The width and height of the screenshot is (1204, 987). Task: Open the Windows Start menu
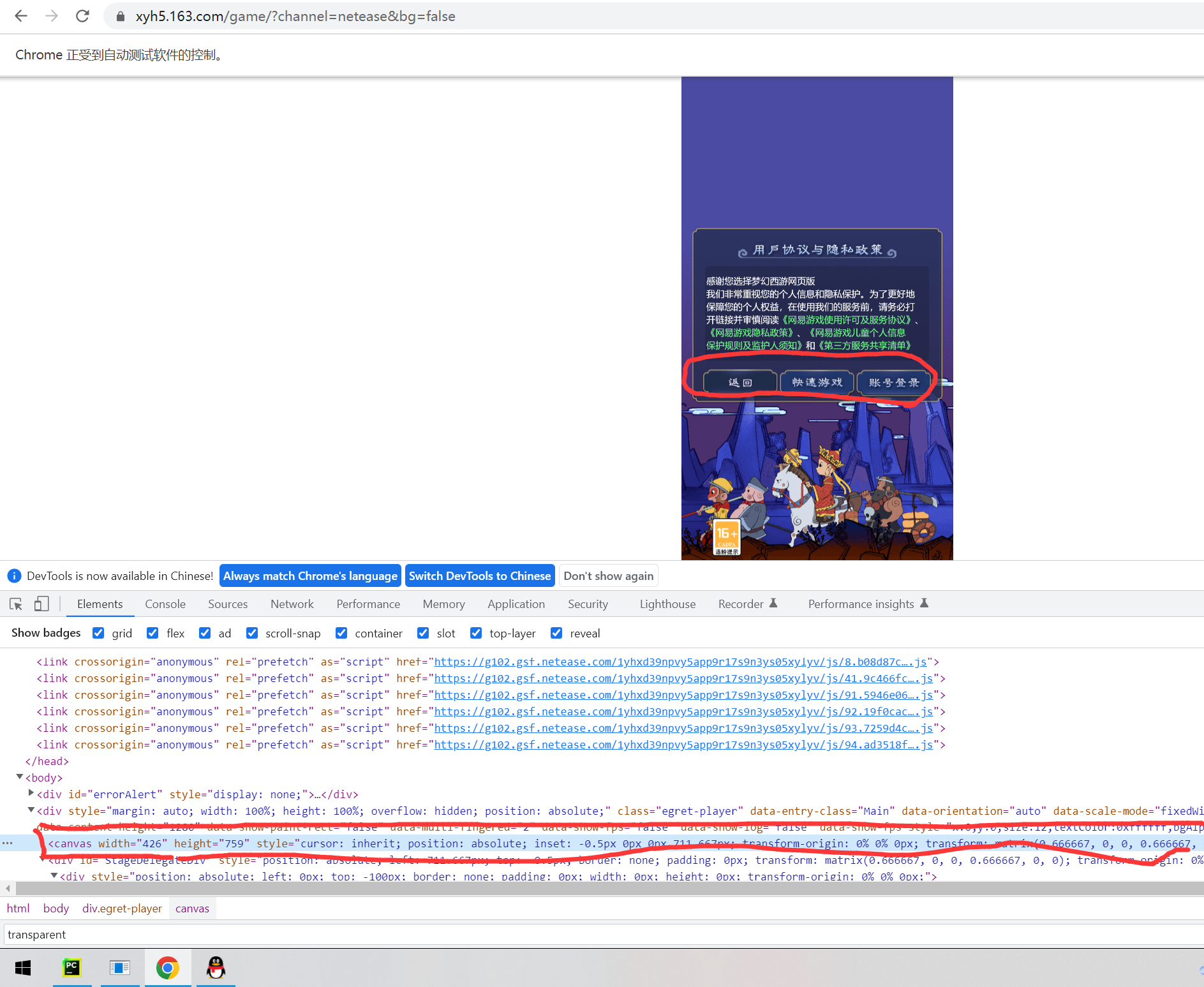click(23, 968)
